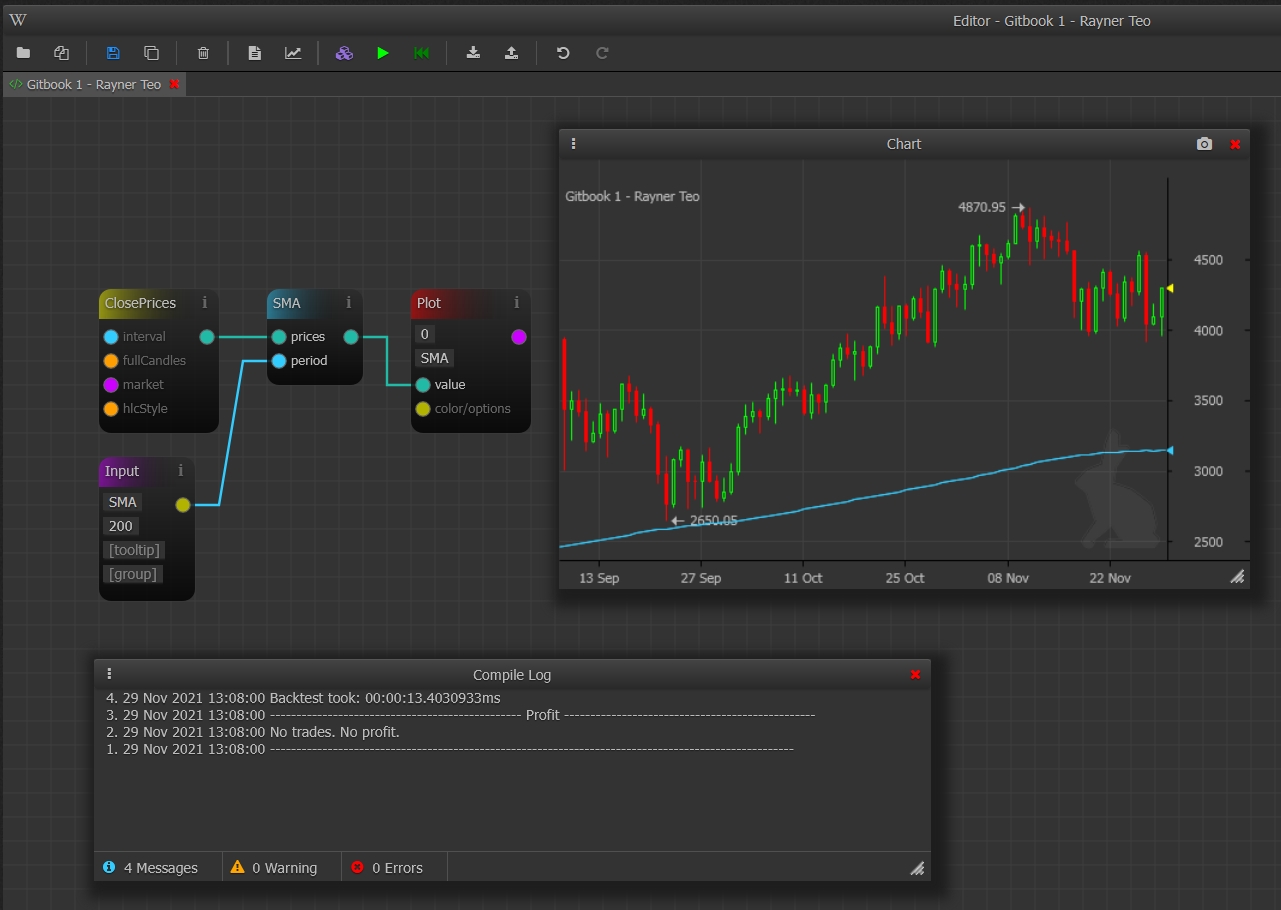This screenshot has height=910, width=1281.
Task: Save the strategy with the blue disk icon
Action: coord(113,53)
